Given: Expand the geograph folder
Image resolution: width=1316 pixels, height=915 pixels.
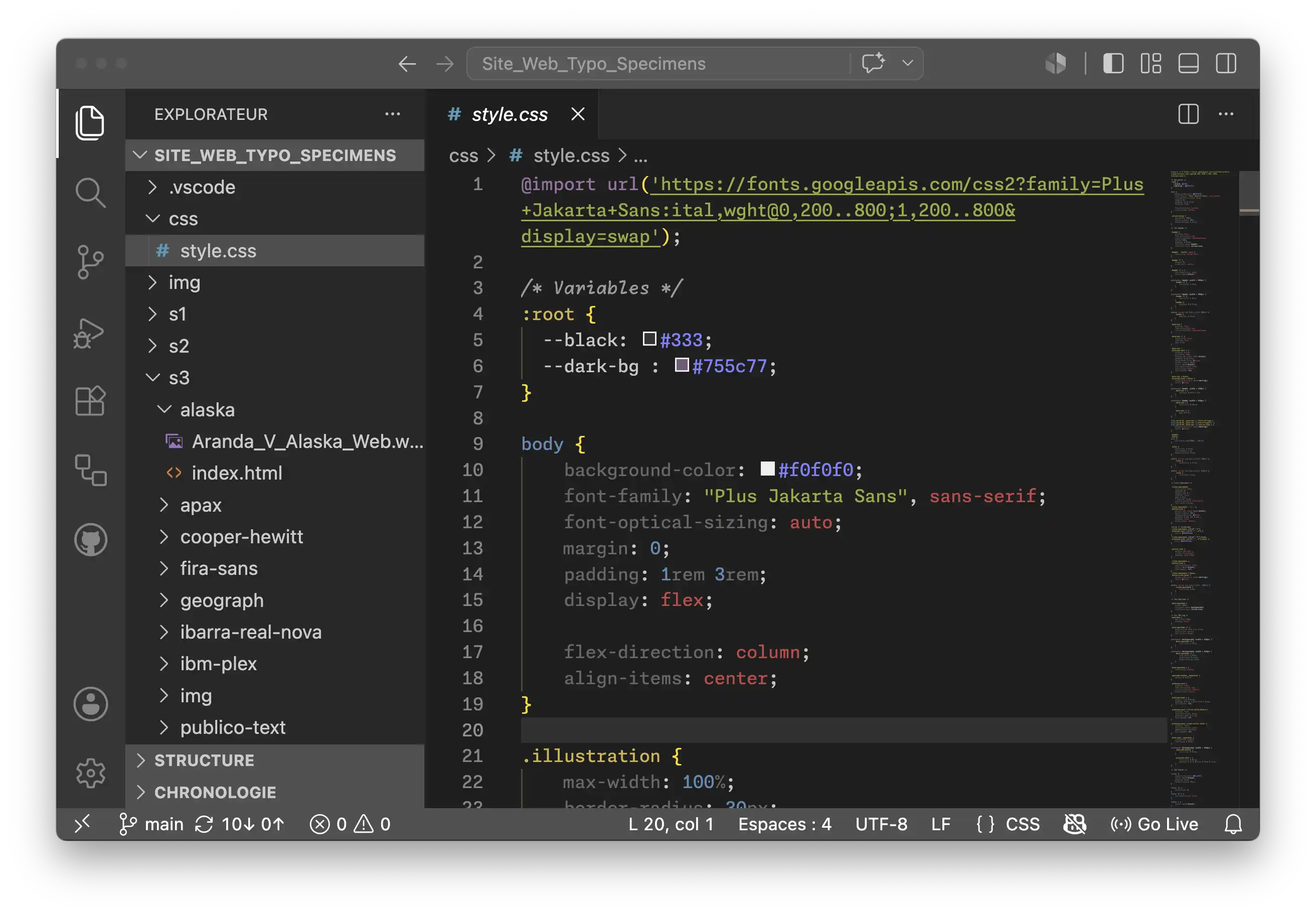Looking at the screenshot, I should point(274,600).
